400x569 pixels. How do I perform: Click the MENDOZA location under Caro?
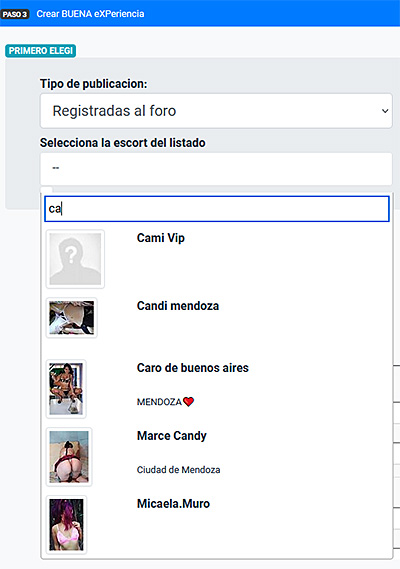[159, 402]
